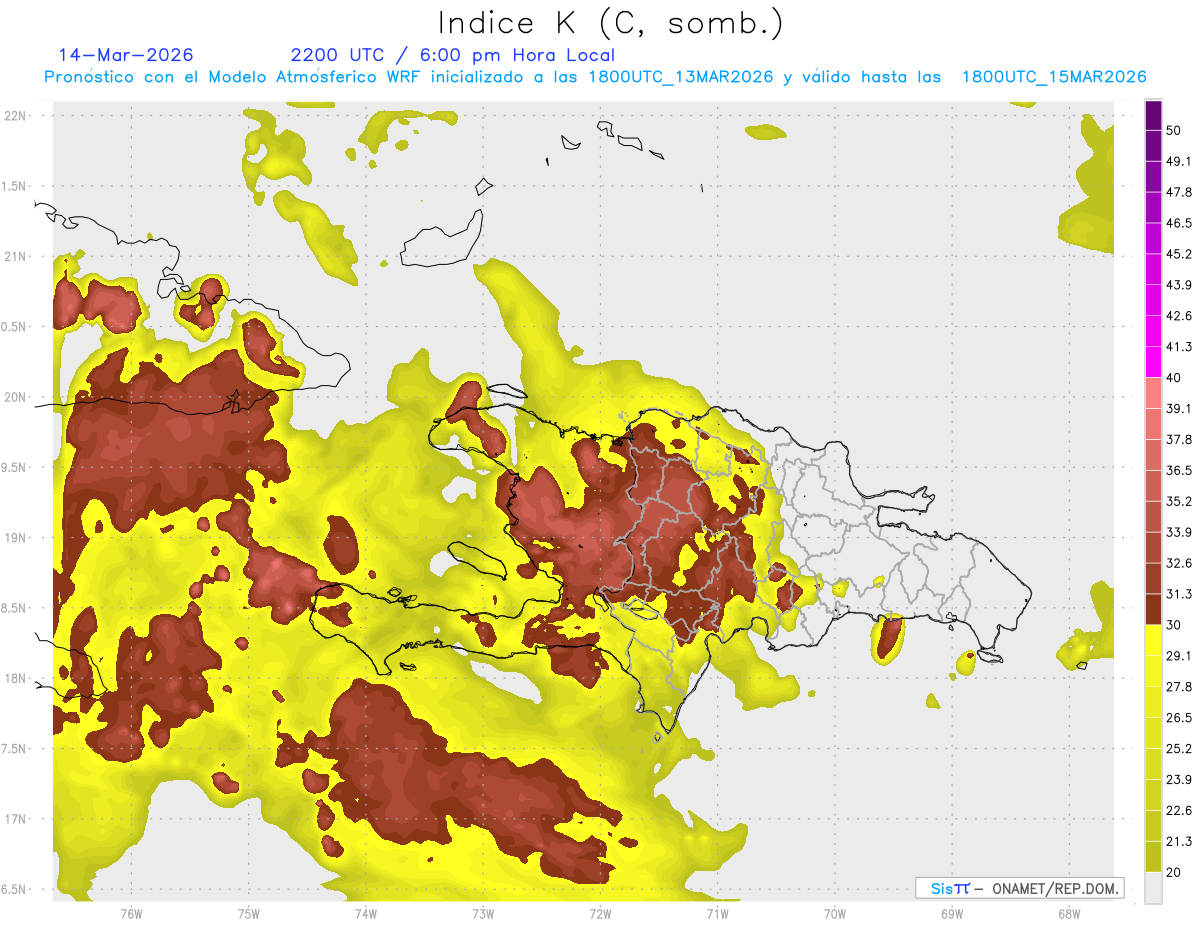1200x927 pixels.
Task: Click the colorbar value "39.1"
Action: pyautogui.click(x=1179, y=408)
